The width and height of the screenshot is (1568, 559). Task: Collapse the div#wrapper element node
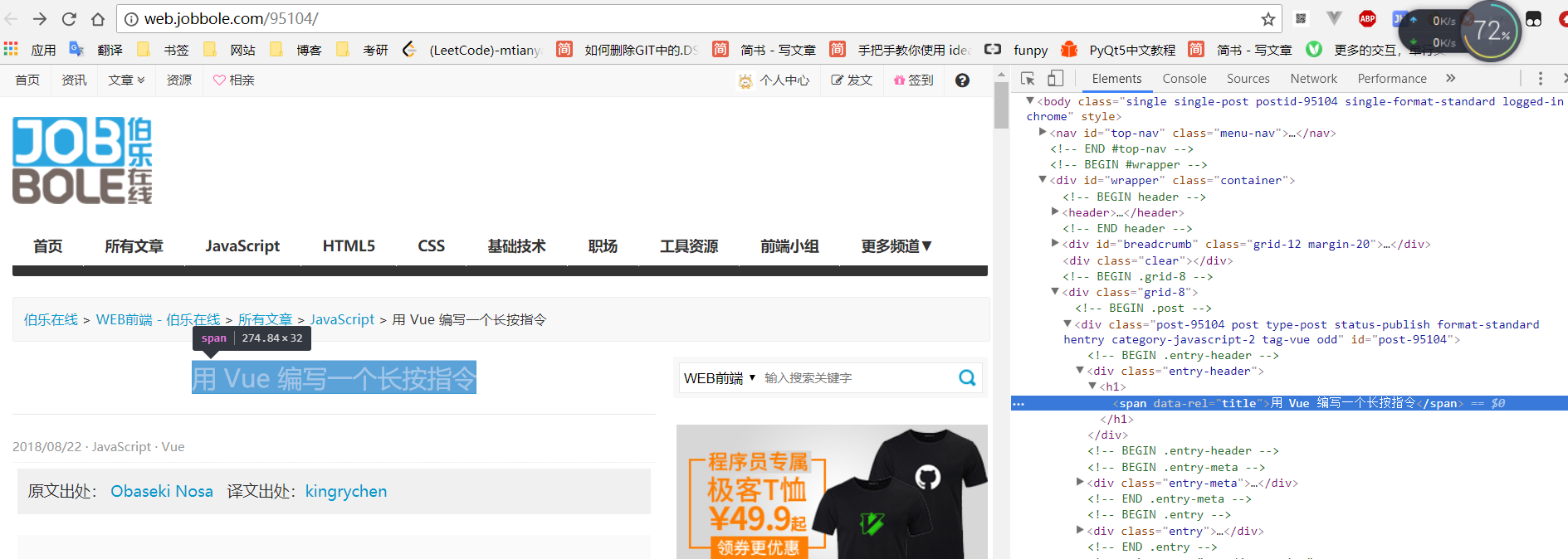point(1043,179)
